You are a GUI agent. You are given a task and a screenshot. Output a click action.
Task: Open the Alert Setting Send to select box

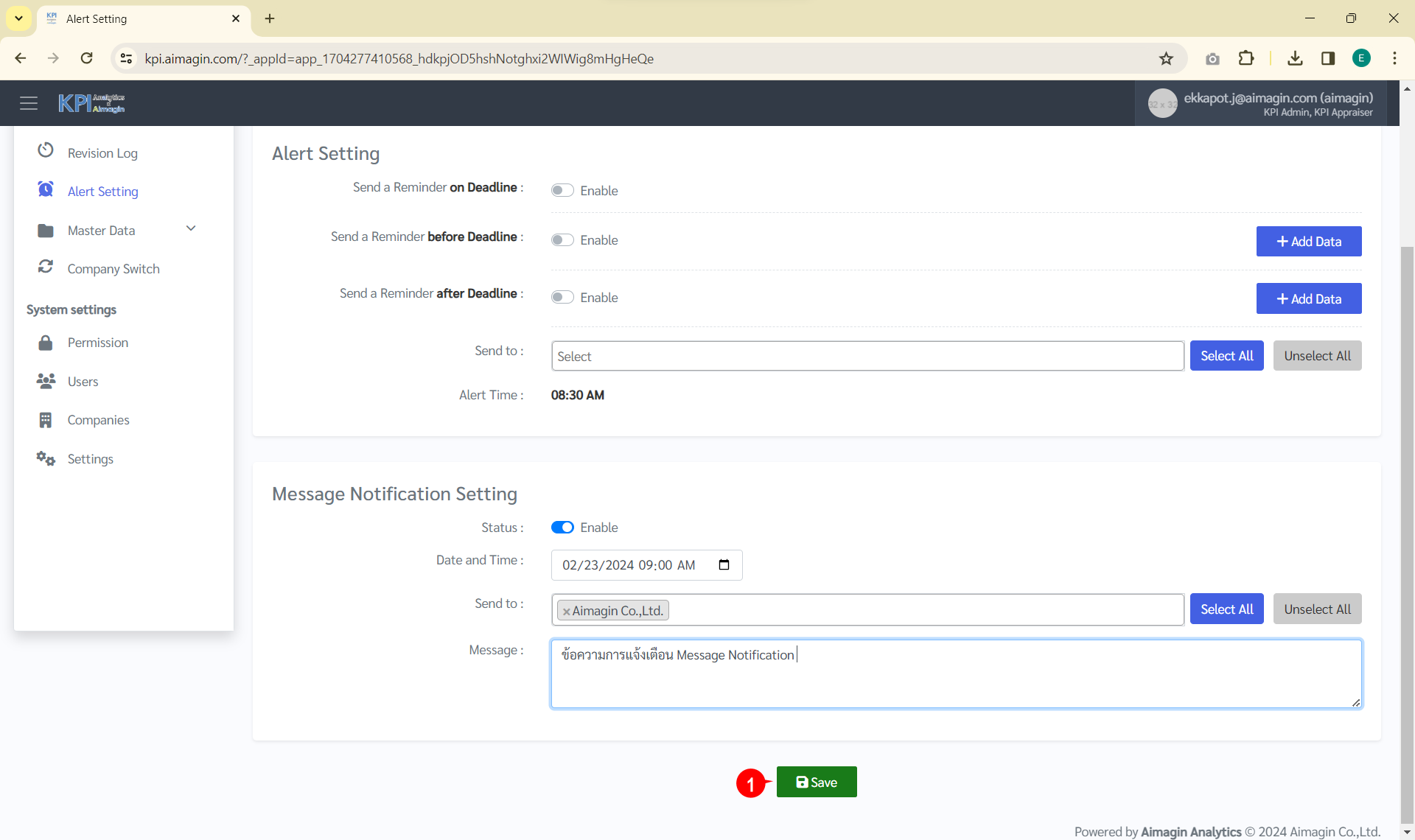[867, 356]
